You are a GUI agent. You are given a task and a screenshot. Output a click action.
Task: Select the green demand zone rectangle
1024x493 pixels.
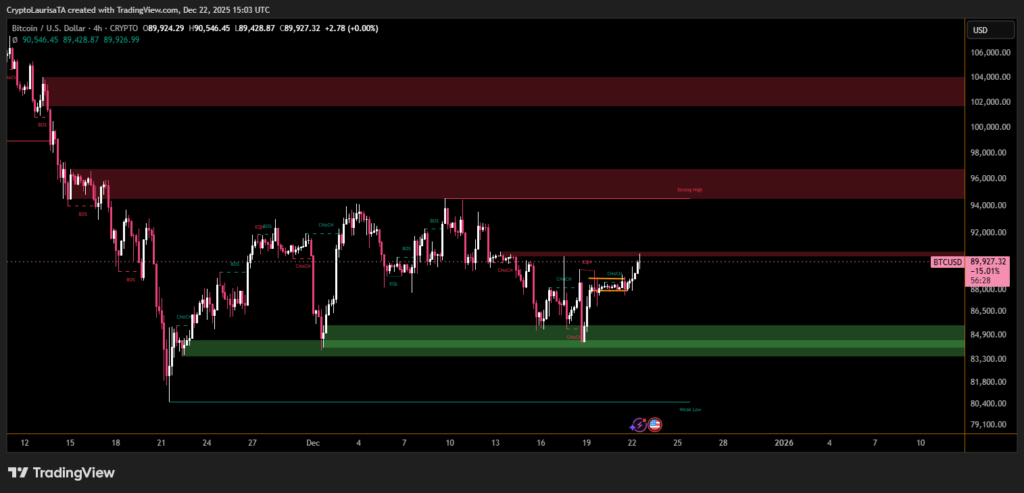(x=640, y=340)
